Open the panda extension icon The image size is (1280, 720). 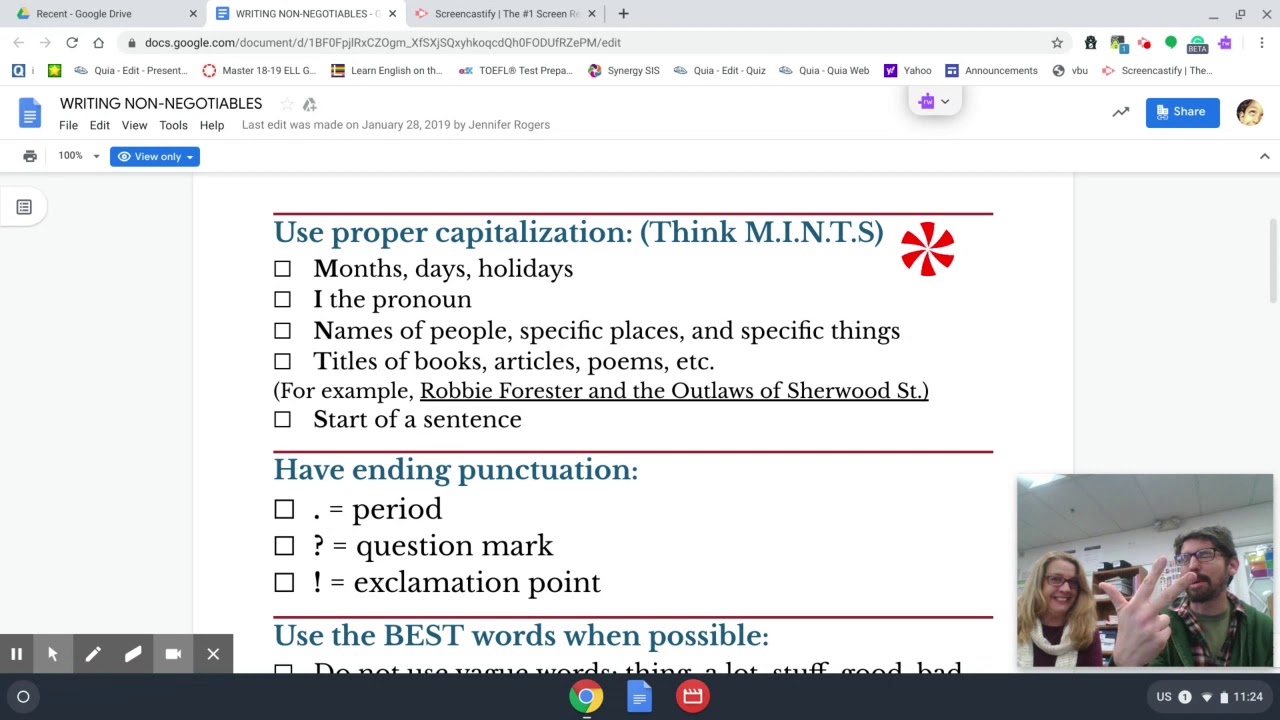[1091, 43]
